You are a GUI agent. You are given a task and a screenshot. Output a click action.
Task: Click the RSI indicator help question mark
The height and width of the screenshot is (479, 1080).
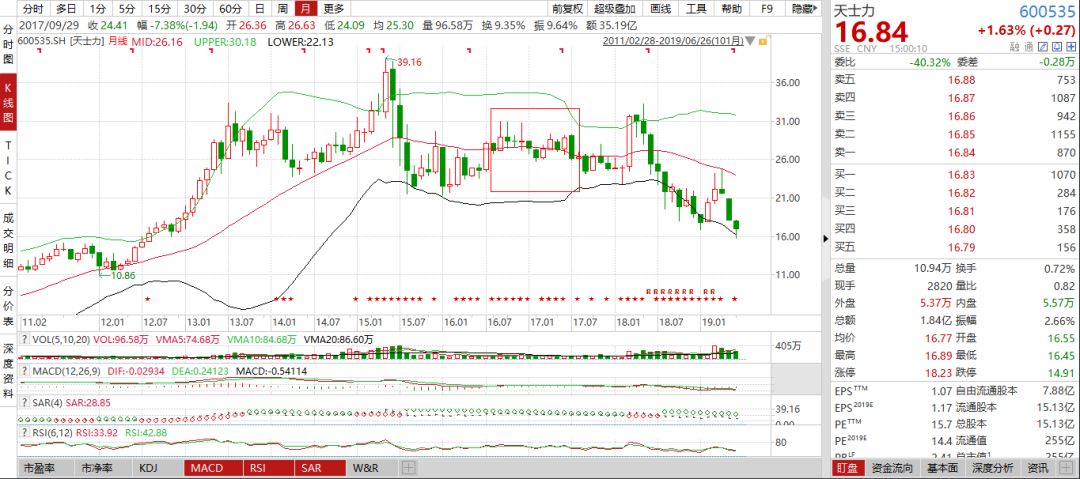[x=24, y=433]
